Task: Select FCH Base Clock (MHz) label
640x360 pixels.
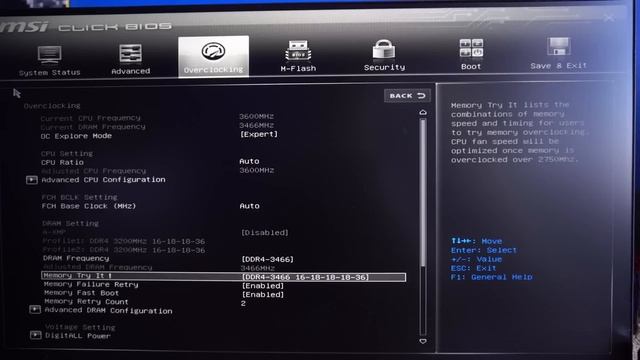Action: [x=89, y=206]
